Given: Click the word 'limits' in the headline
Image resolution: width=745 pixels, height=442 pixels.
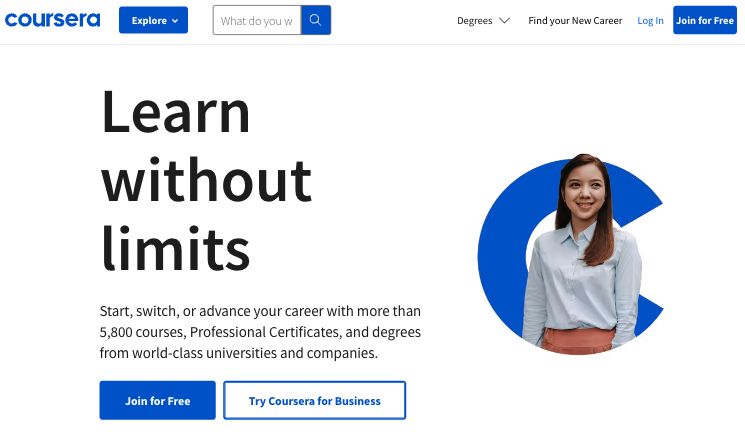Looking at the screenshot, I should (175, 248).
